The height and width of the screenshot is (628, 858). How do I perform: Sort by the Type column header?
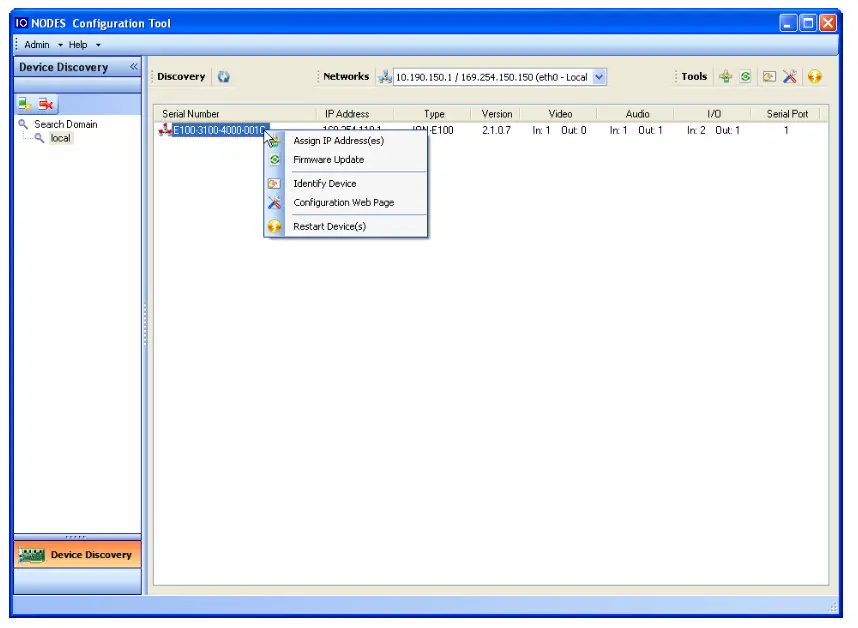[x=432, y=114]
